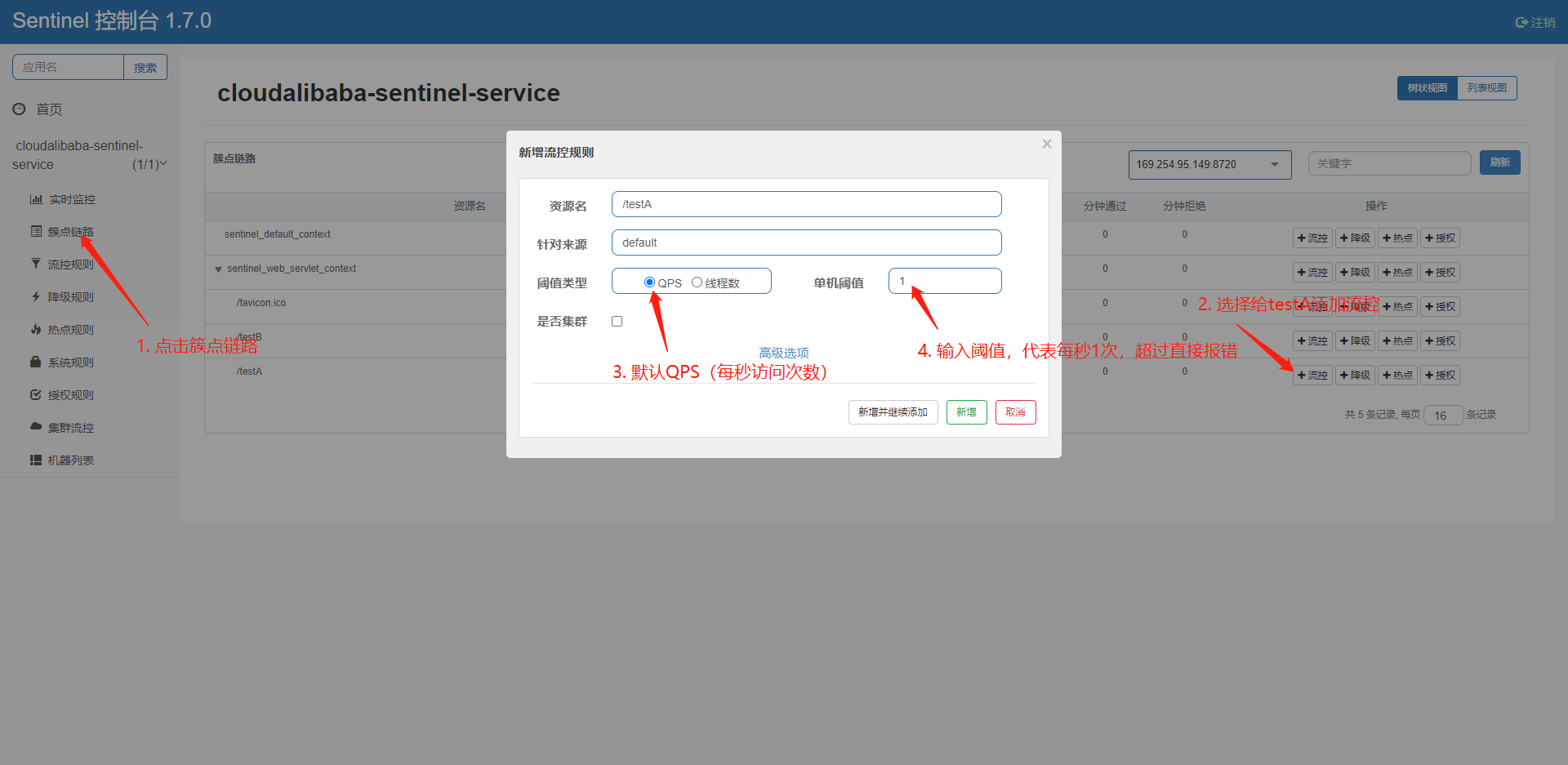Click the 资源名 input field with /testA
The height and width of the screenshot is (765, 1568).
pyautogui.click(x=806, y=204)
